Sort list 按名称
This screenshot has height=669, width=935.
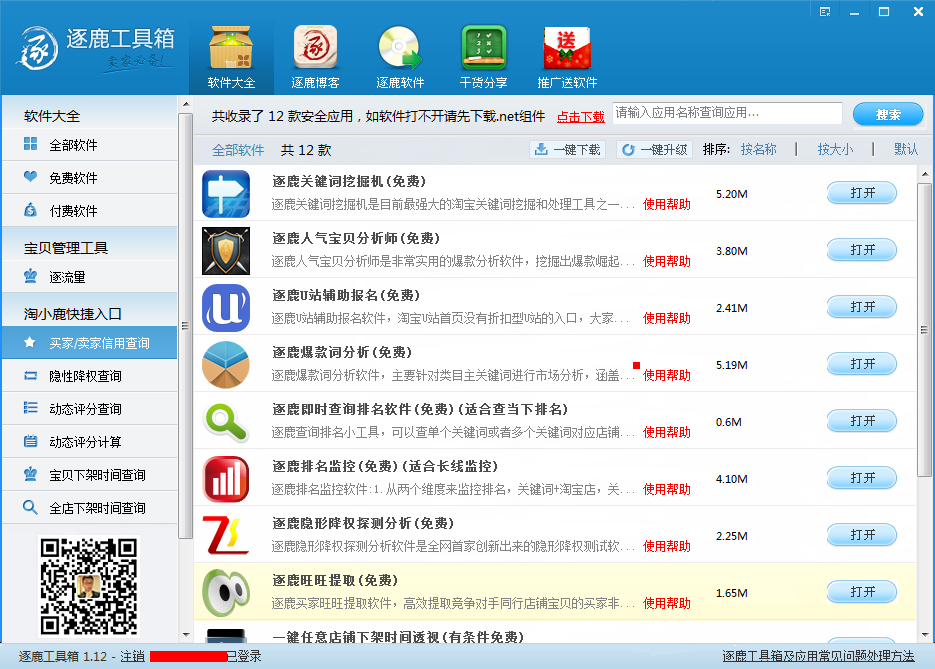758,149
